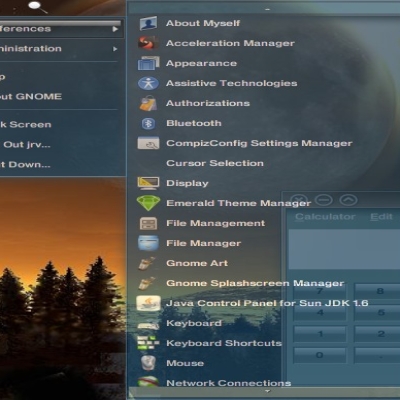Choose Log Out jrv... entry
This screenshot has height=400, width=400.
click(25, 145)
